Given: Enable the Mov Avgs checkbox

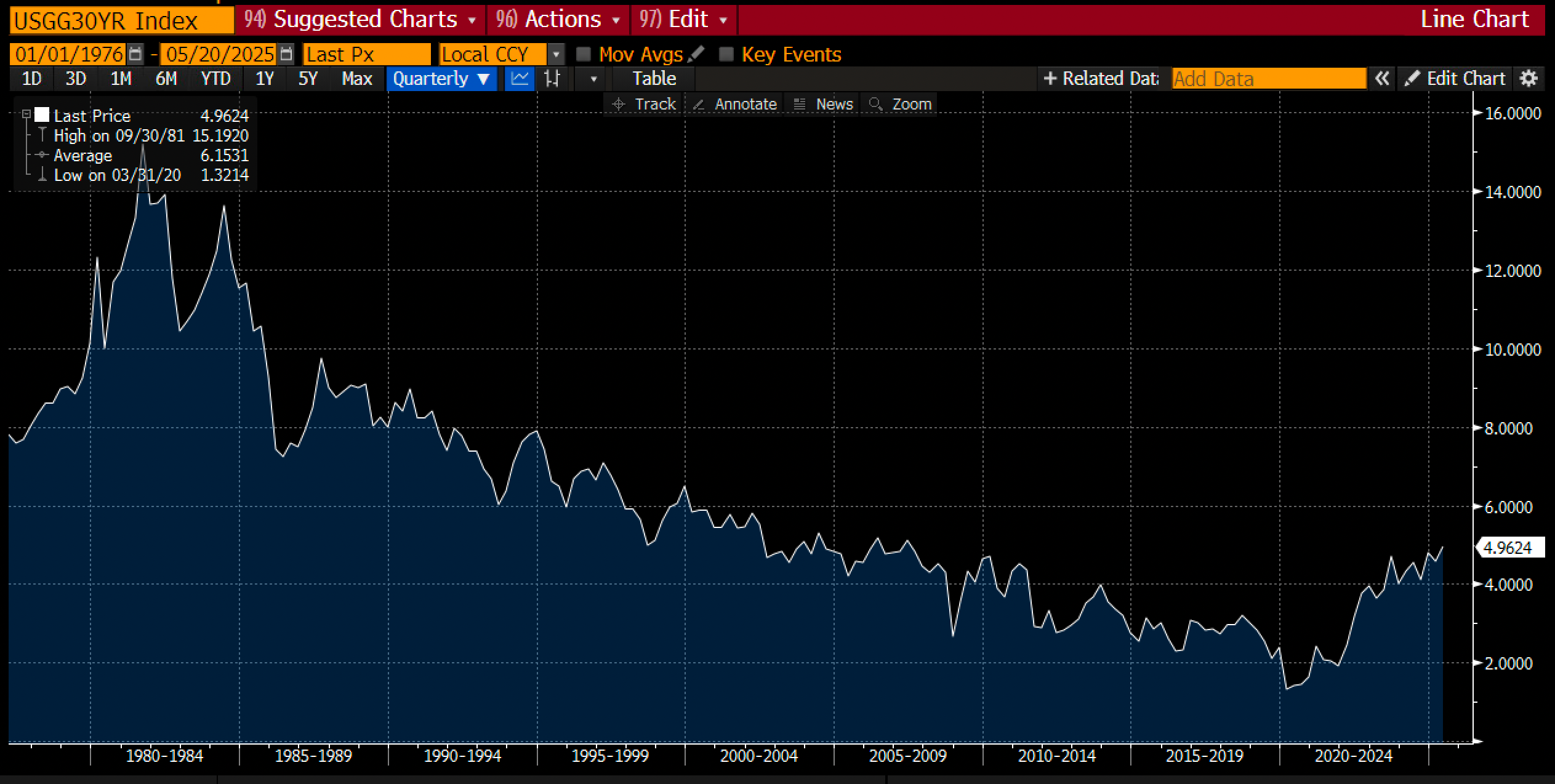Looking at the screenshot, I should coord(583,54).
